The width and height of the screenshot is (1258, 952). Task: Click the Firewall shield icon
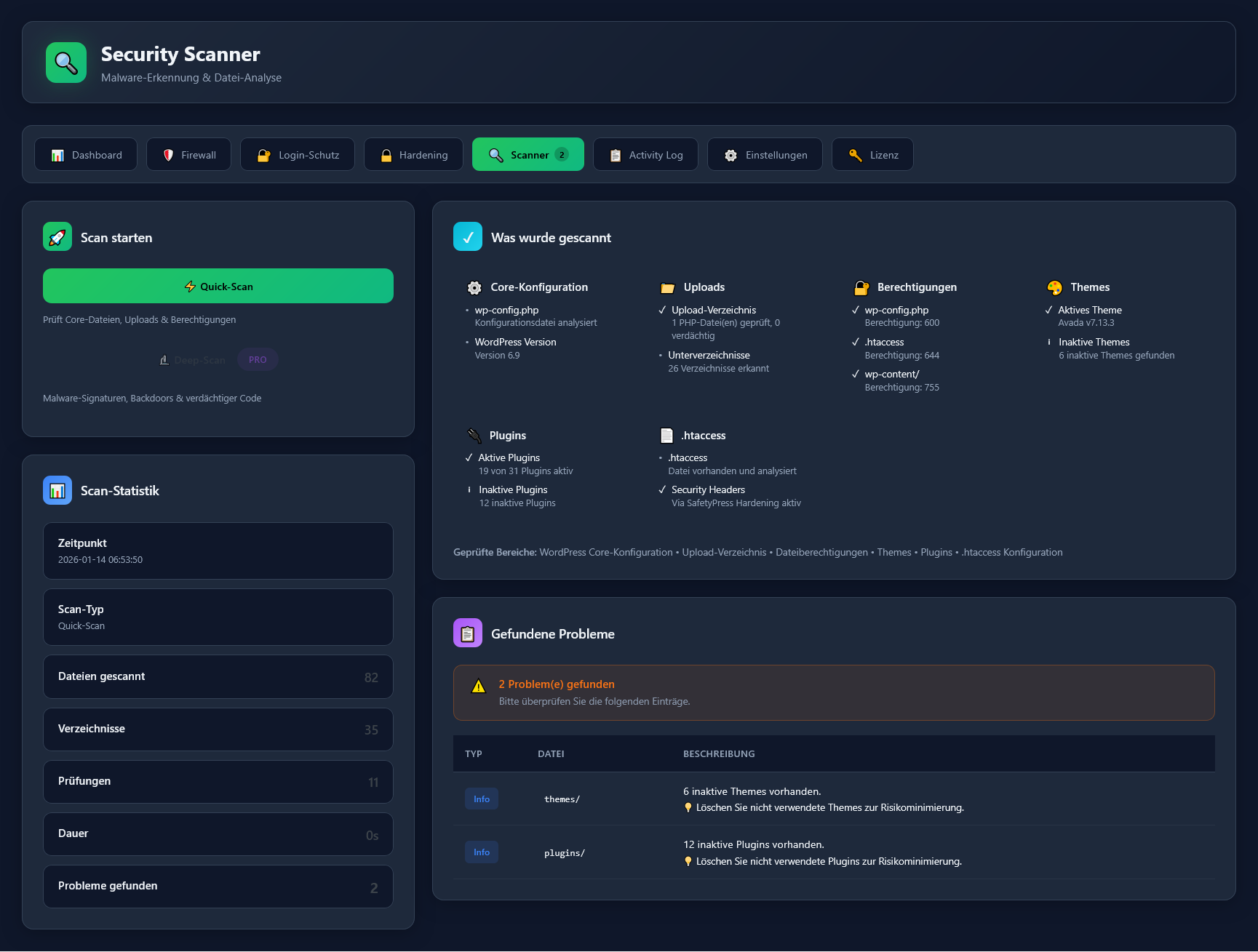point(168,154)
